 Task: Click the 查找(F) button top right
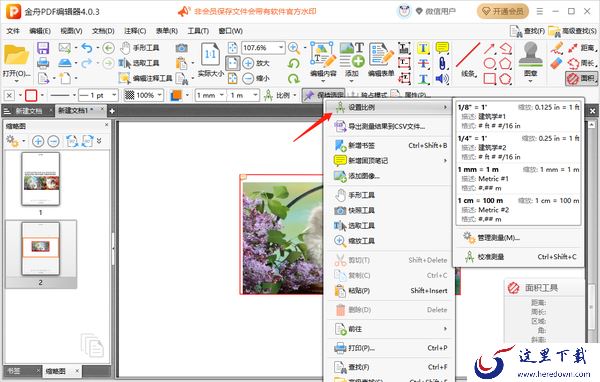click(527, 31)
